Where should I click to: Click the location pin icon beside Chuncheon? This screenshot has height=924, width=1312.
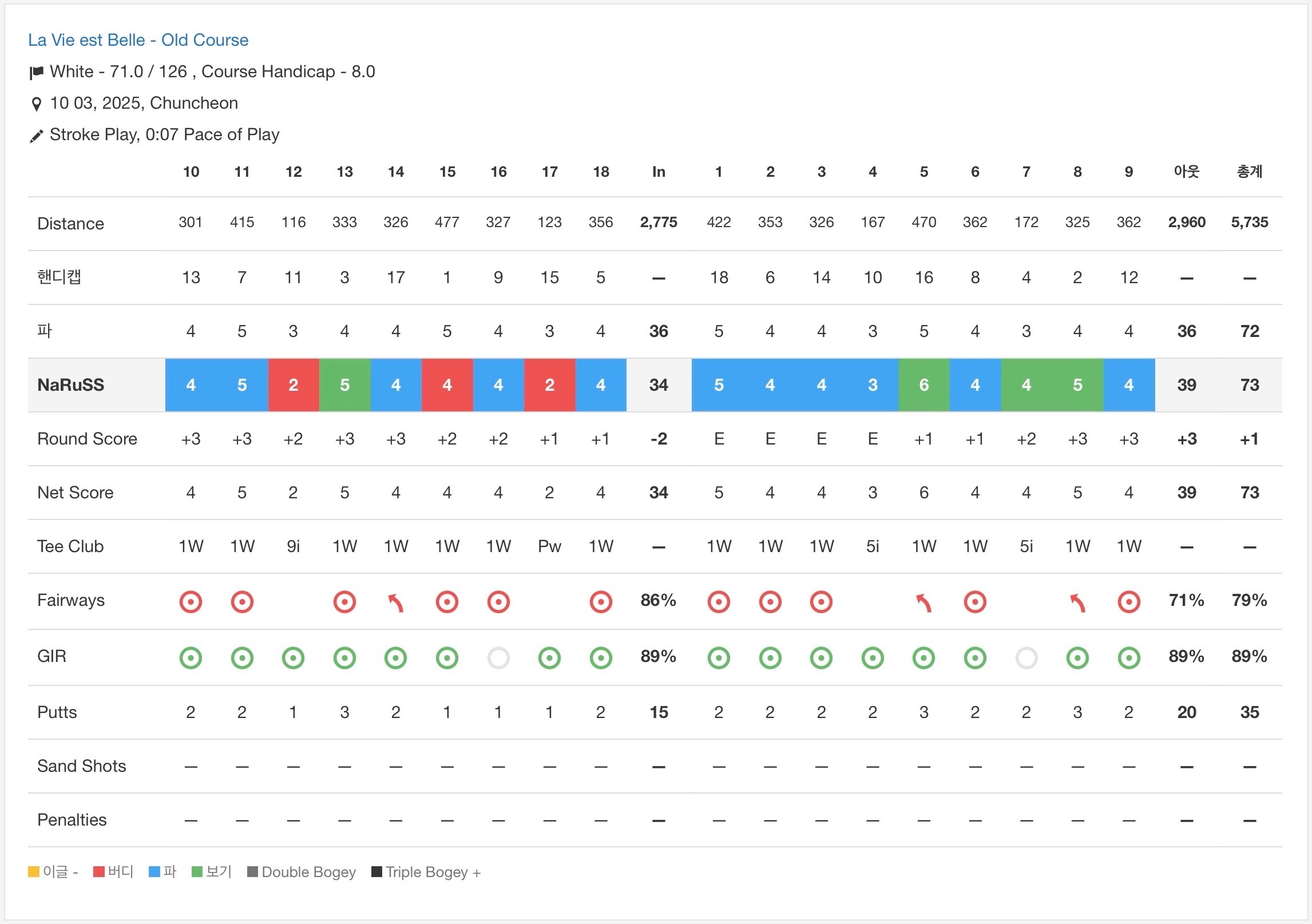(36, 104)
